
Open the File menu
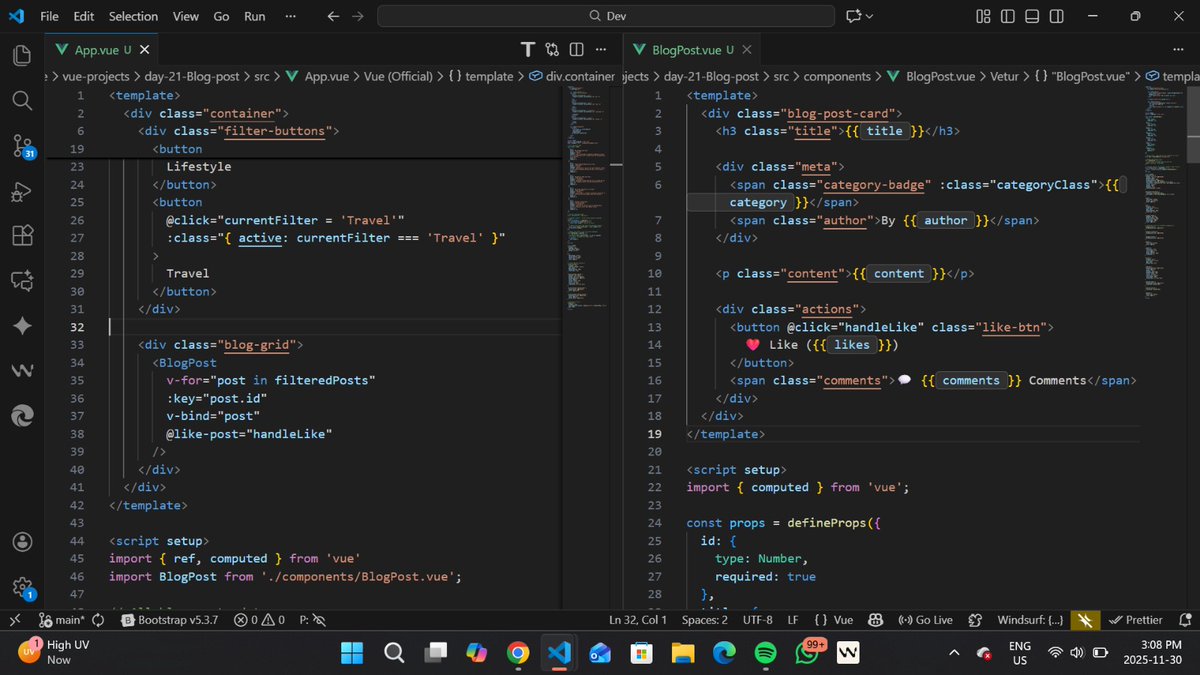click(49, 16)
